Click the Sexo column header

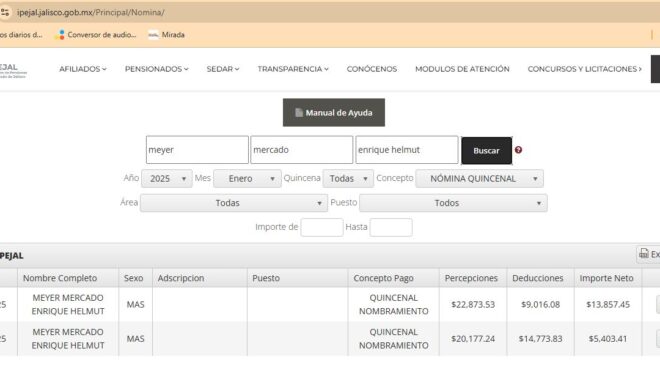[135, 278]
